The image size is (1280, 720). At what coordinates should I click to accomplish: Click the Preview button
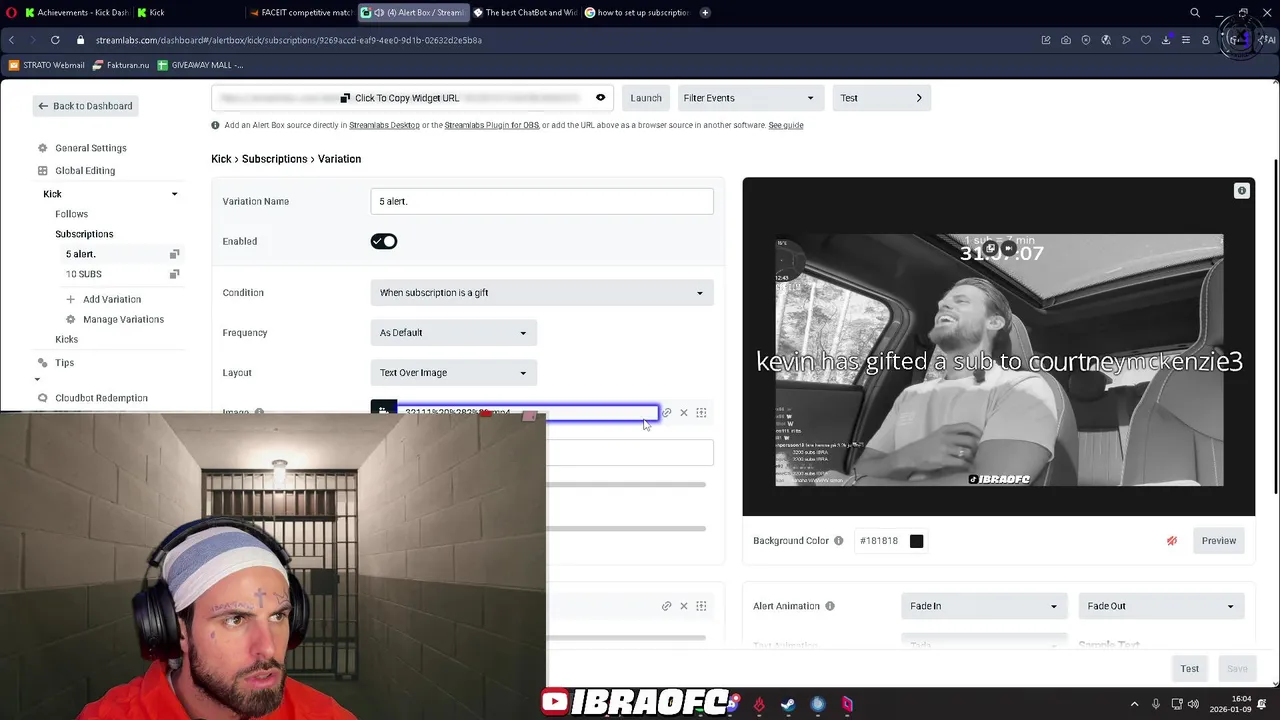pyautogui.click(x=1219, y=541)
